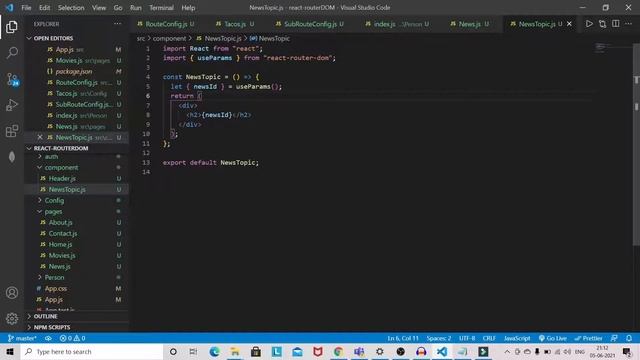Open Manage gear icon in activity bar

pos(12,318)
